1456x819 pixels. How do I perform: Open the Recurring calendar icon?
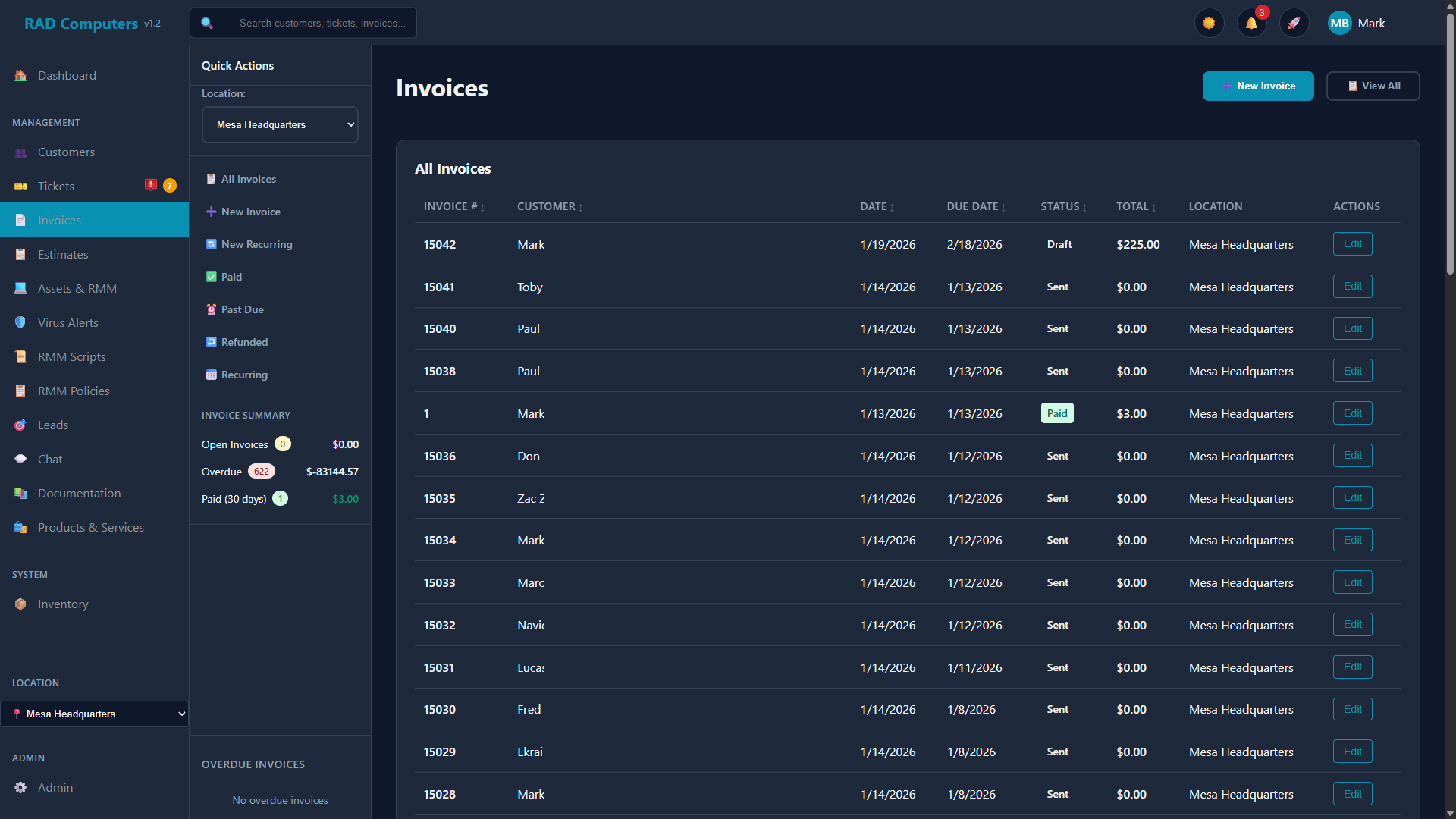(212, 375)
